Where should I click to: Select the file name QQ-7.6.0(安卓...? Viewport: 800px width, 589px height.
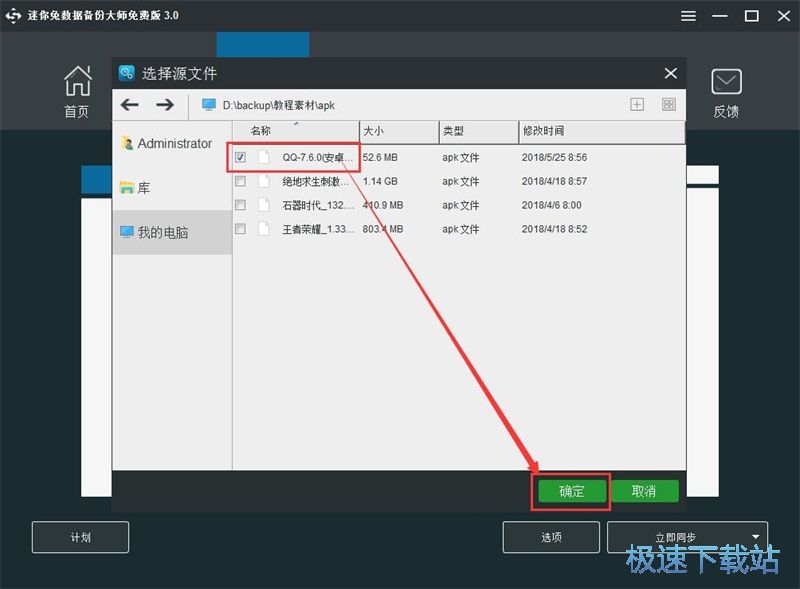pos(317,158)
